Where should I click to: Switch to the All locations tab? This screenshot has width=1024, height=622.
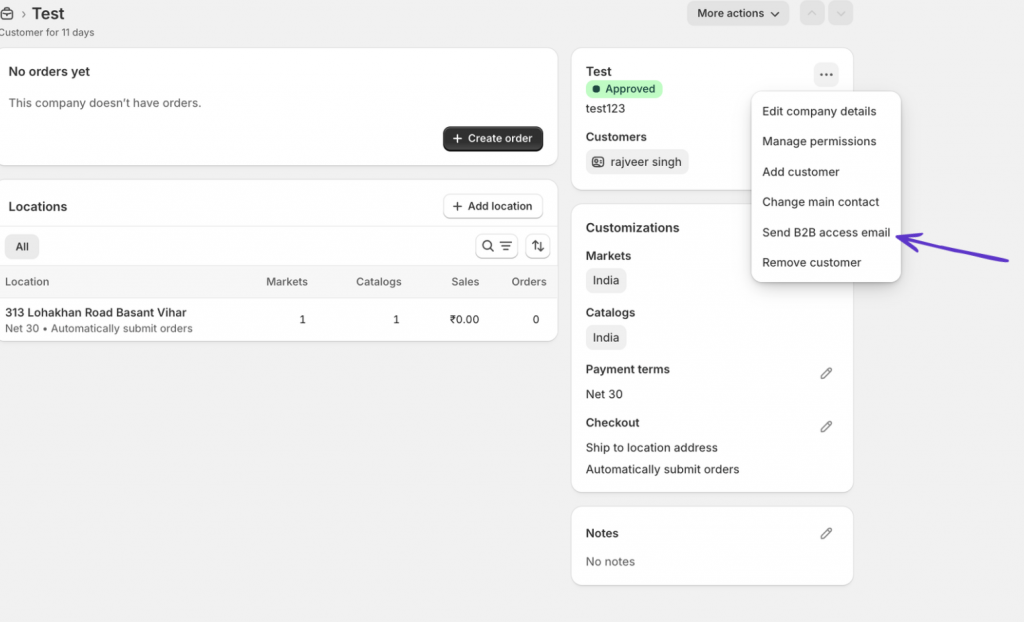pos(22,246)
